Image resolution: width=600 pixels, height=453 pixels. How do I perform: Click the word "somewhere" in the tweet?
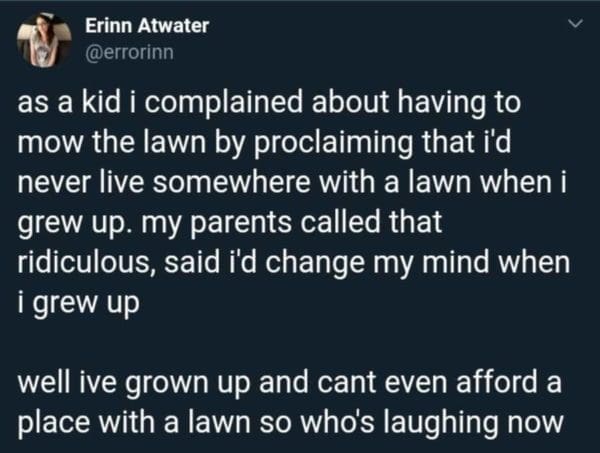point(254,190)
